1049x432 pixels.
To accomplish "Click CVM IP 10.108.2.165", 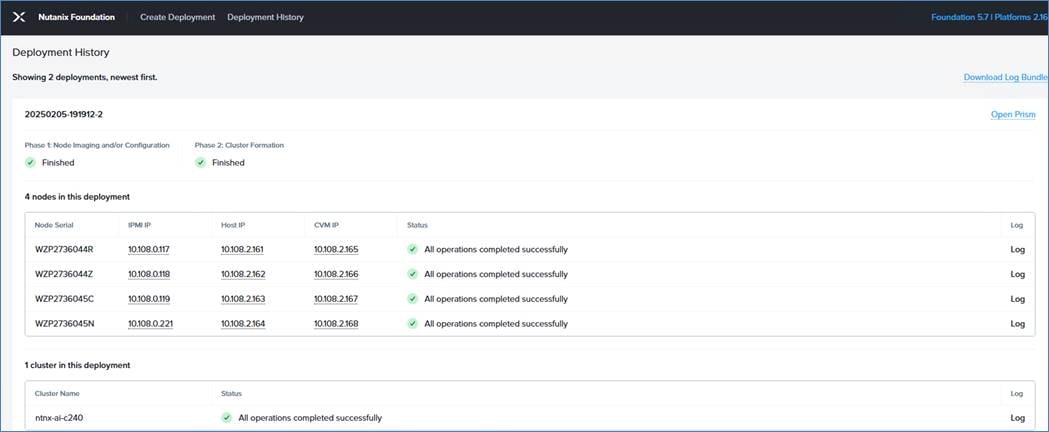I will point(336,250).
